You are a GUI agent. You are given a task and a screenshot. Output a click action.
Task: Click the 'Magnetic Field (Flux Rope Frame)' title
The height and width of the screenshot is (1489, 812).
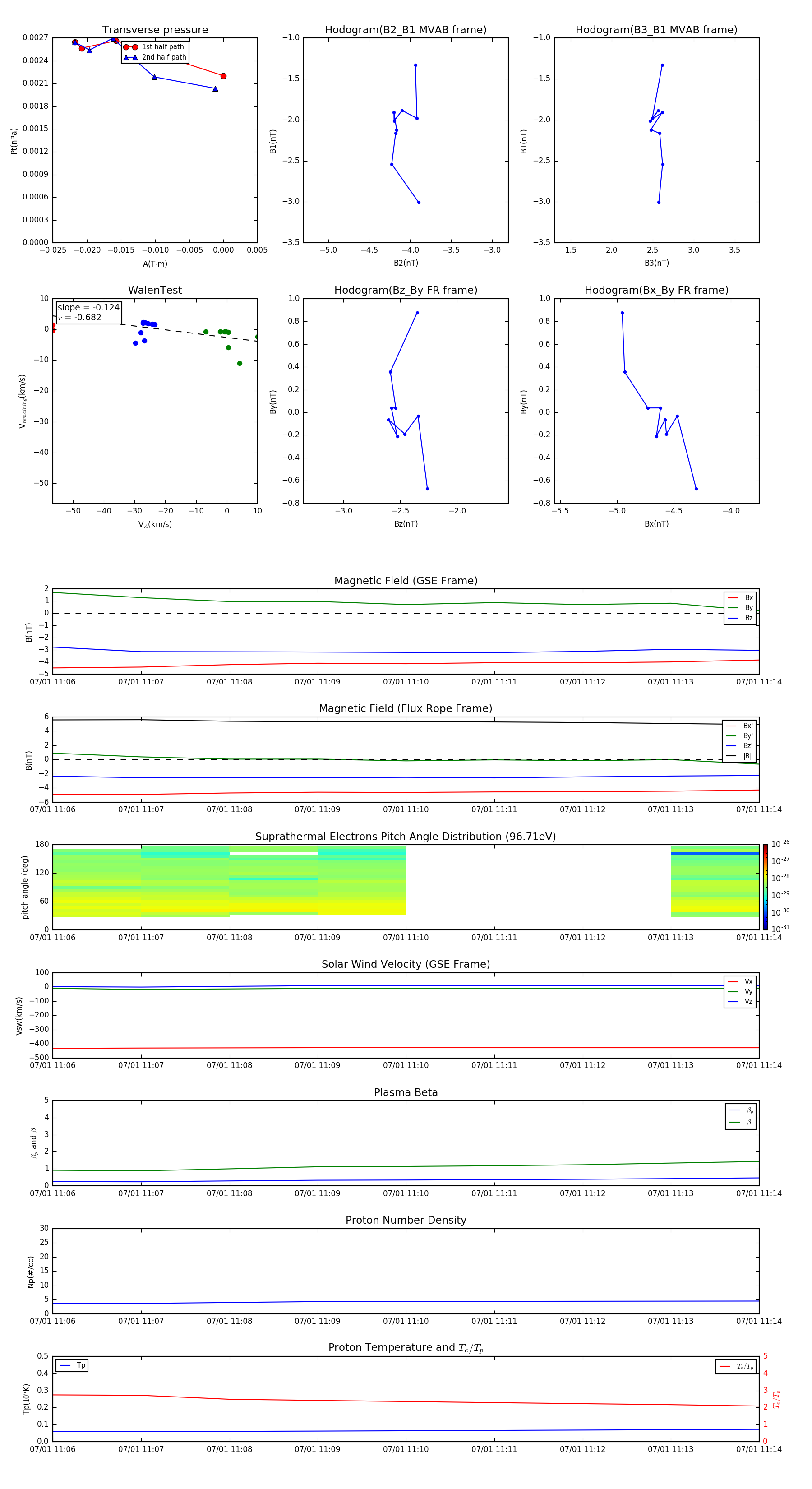pos(406,709)
